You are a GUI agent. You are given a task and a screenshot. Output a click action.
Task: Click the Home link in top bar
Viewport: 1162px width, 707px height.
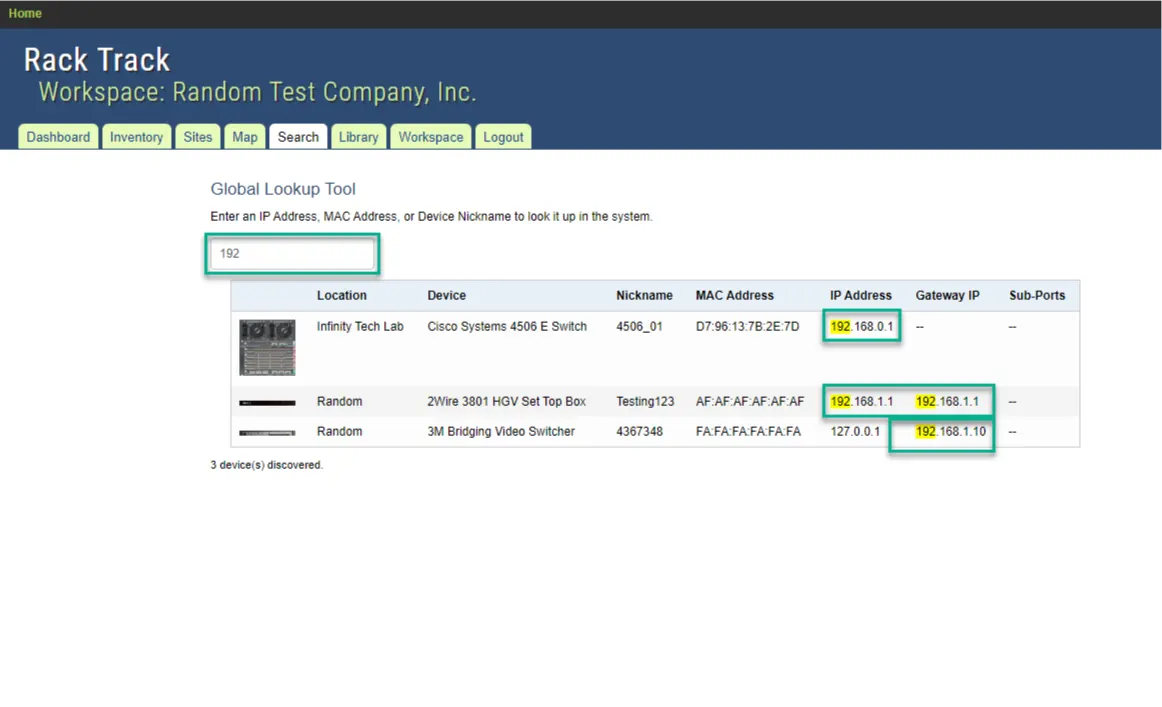tap(25, 13)
